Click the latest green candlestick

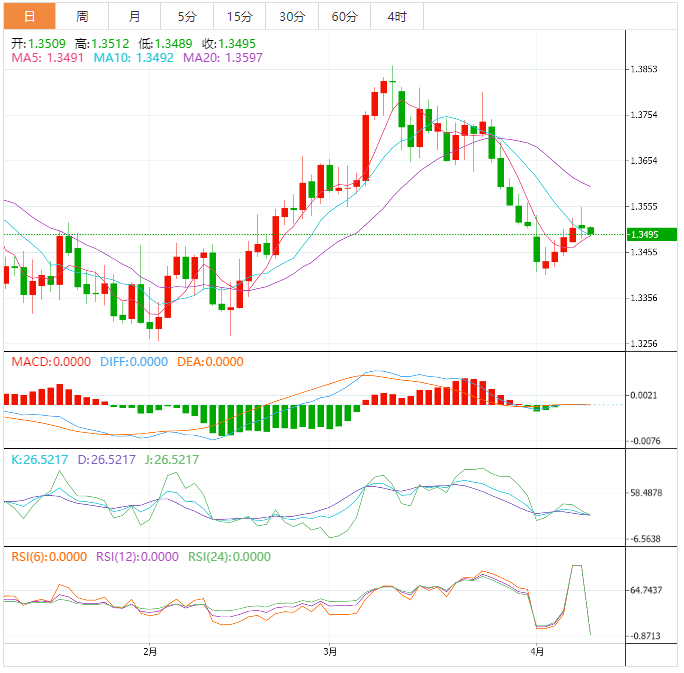click(591, 231)
